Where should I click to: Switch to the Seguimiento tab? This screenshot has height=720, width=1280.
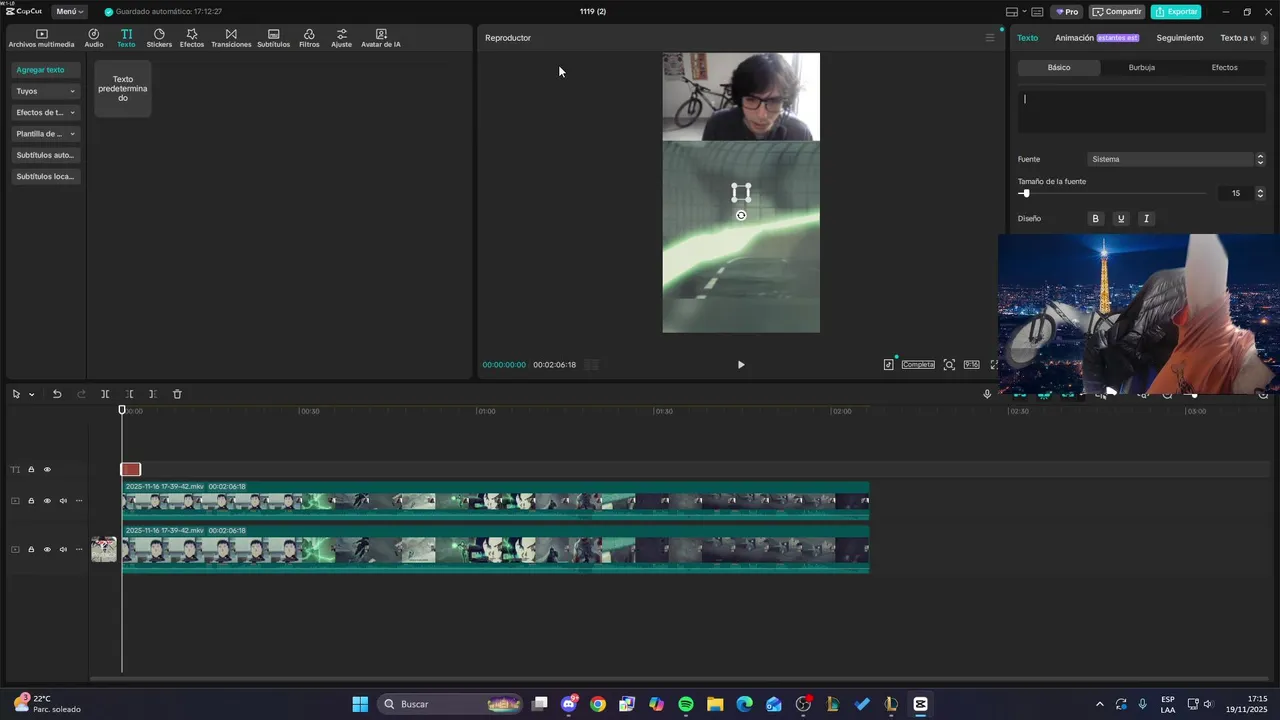(x=1180, y=38)
